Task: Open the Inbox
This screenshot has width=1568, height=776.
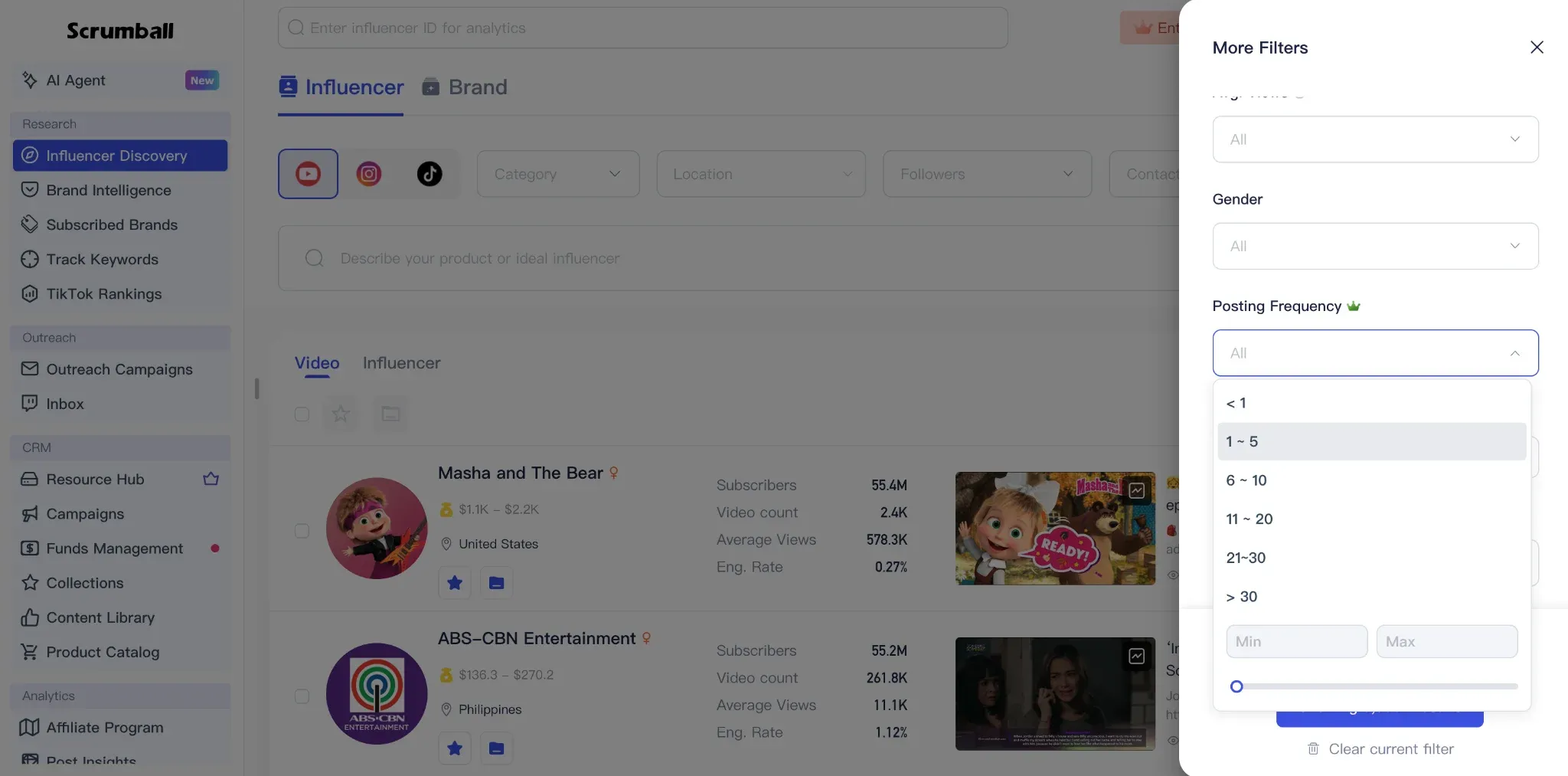Action: (120, 404)
